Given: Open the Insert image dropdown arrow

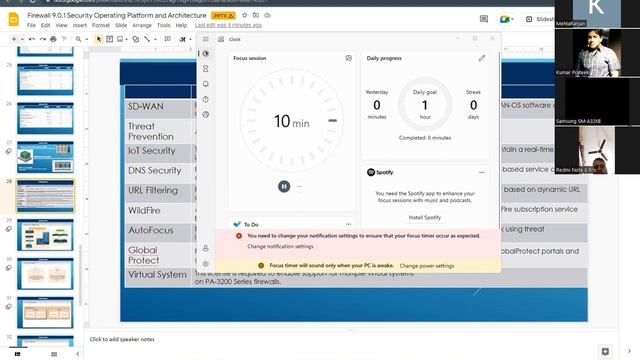Looking at the screenshot, I should point(127,40).
